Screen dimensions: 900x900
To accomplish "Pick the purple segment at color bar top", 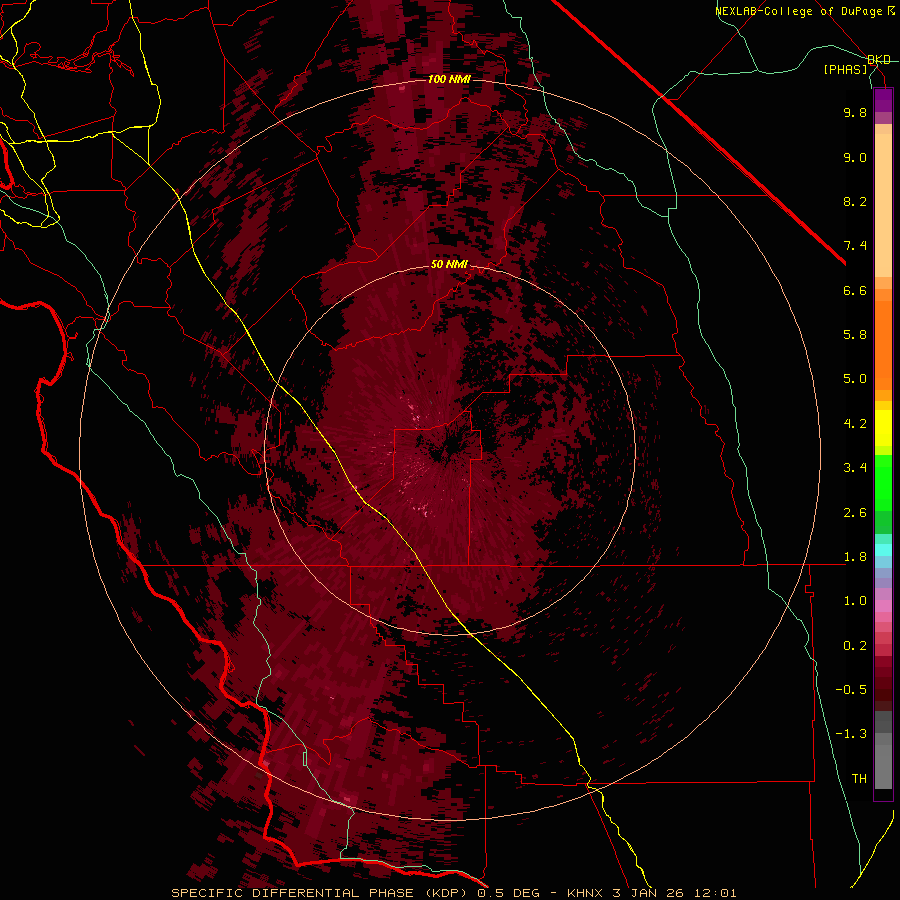I will tap(883, 100).
